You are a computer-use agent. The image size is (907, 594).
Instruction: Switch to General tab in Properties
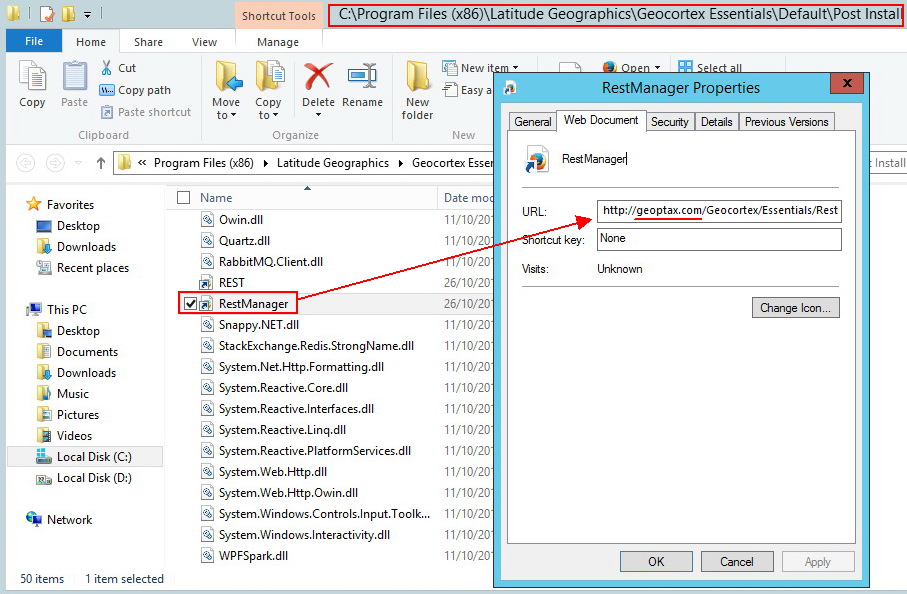point(532,122)
